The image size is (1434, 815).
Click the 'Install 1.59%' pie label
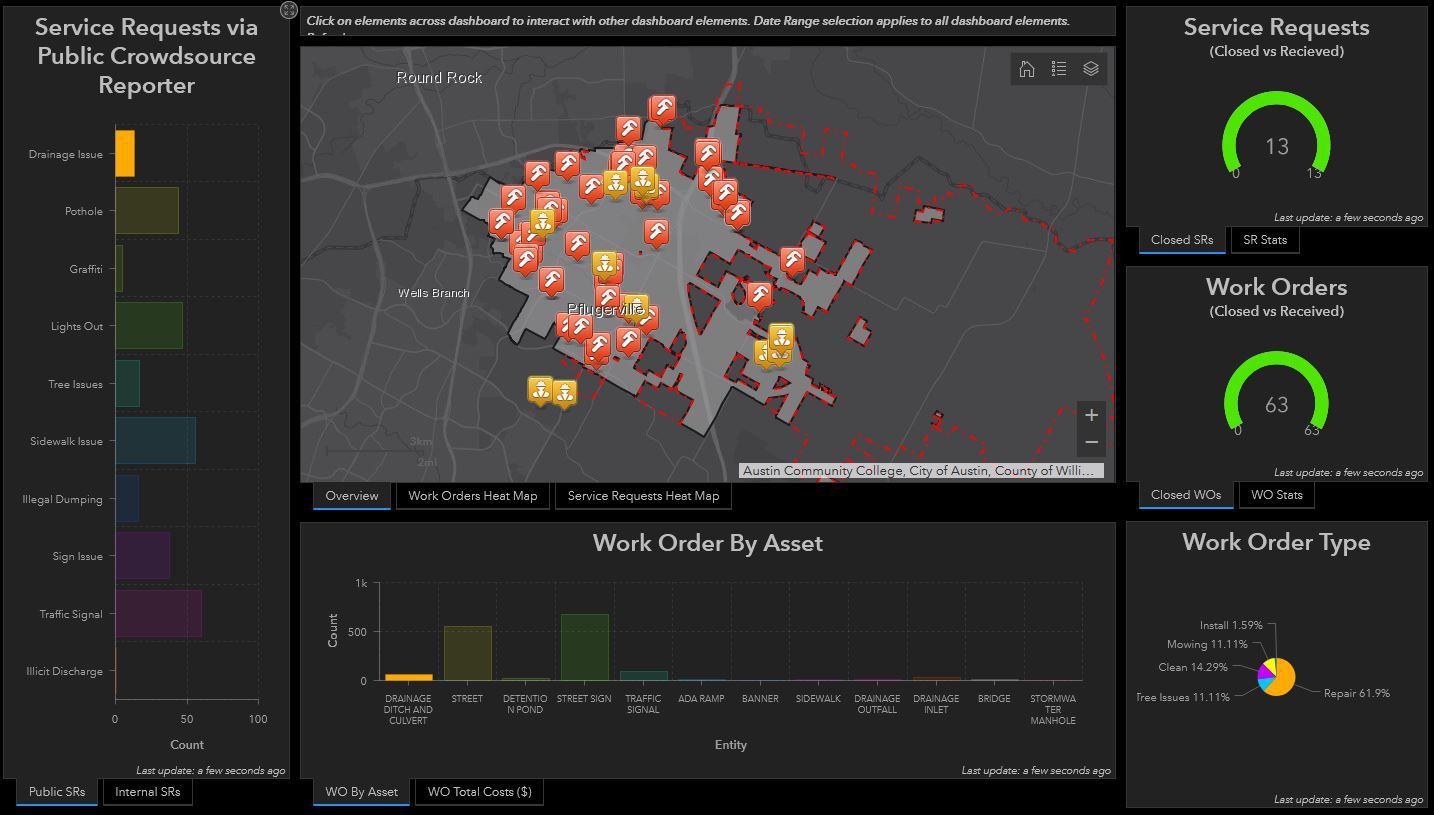pyautogui.click(x=1231, y=625)
